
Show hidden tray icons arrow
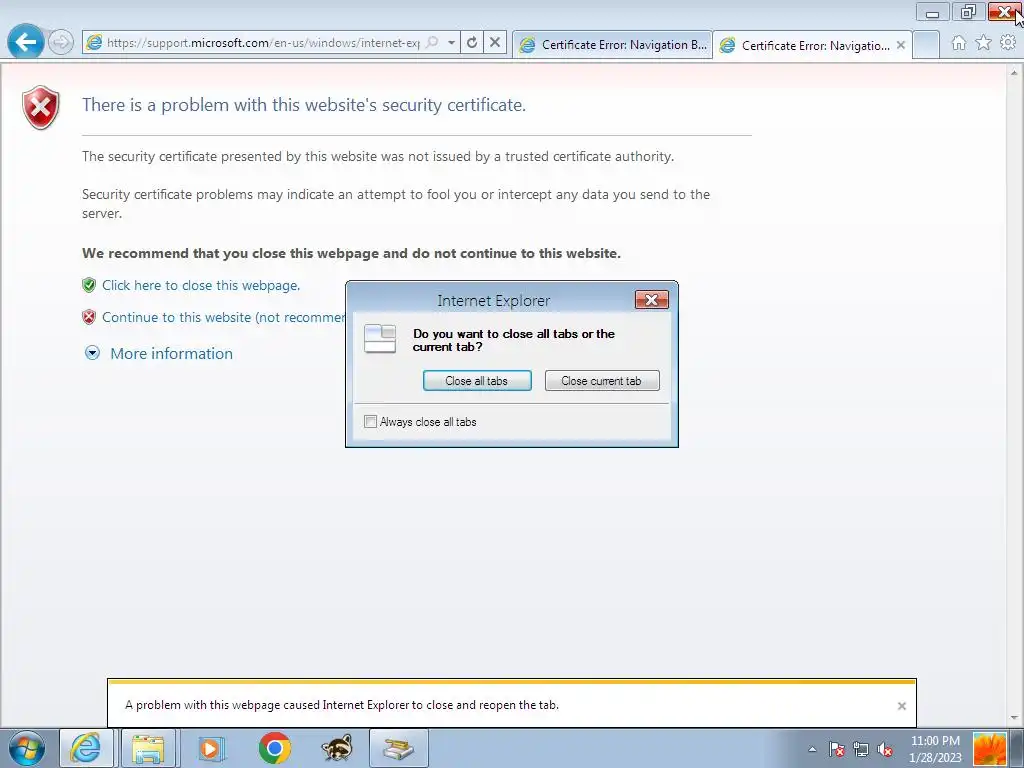(812, 750)
